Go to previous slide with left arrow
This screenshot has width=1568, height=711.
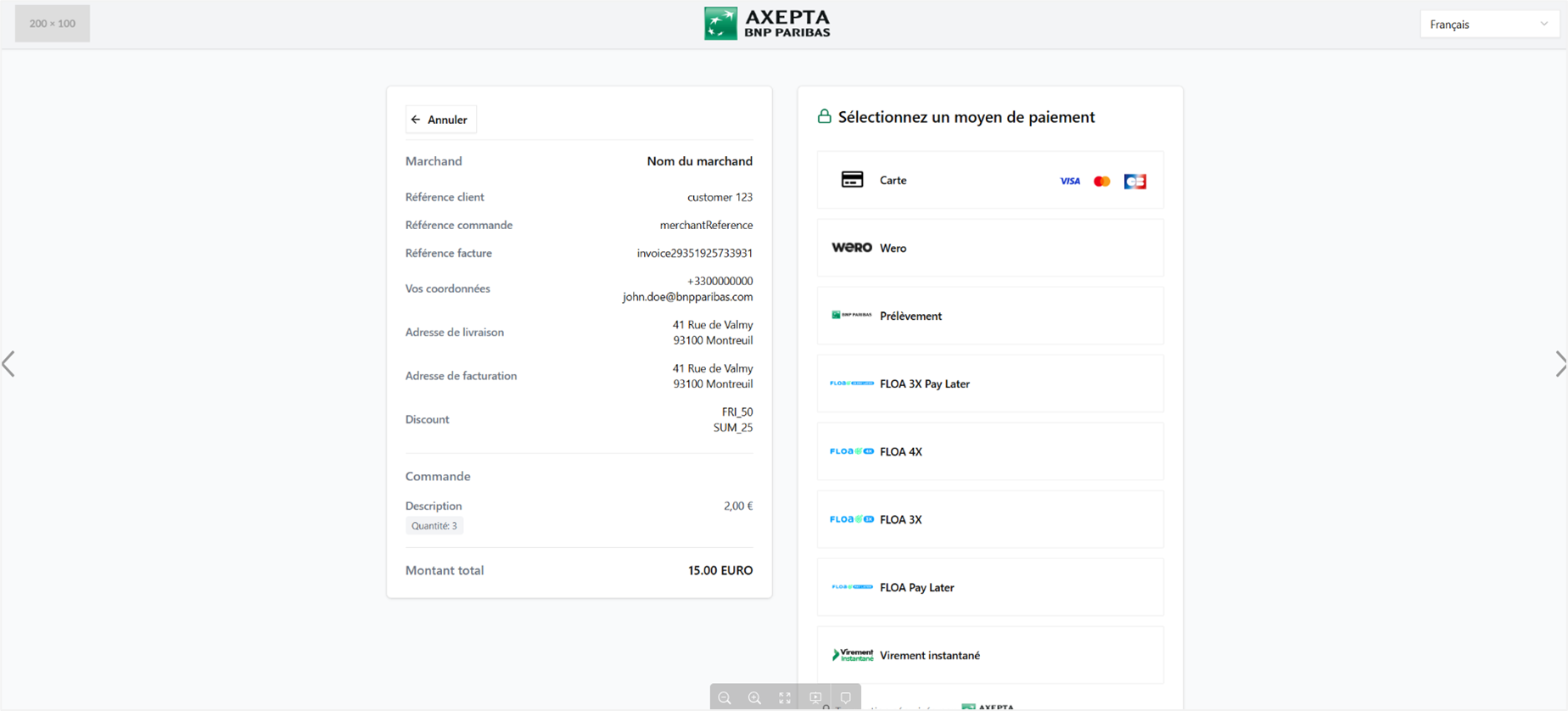pos(9,364)
